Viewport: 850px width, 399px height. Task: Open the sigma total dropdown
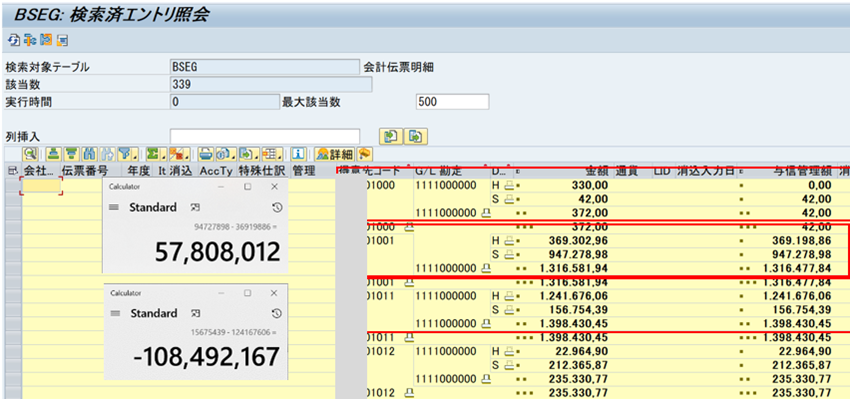[x=156, y=154]
